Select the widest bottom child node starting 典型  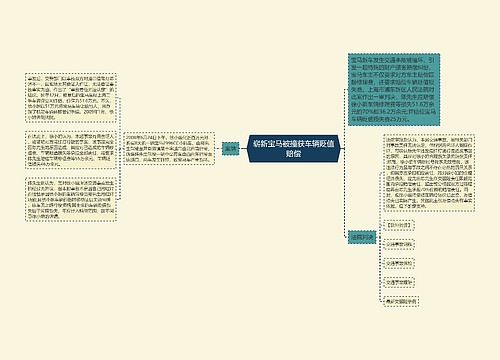point(401,301)
